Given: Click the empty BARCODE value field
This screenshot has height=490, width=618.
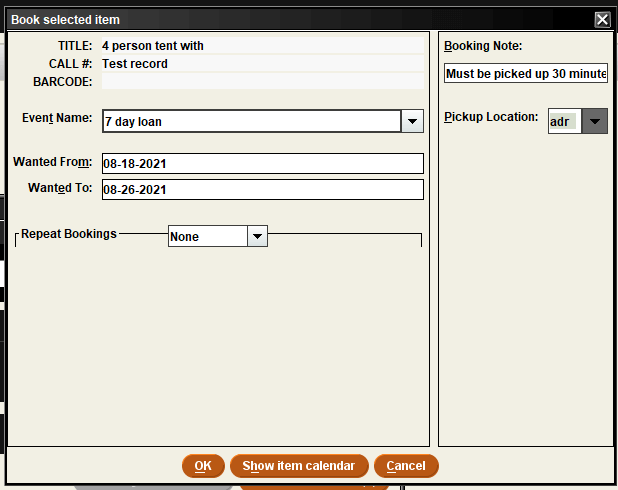Looking at the screenshot, I should 263,81.
